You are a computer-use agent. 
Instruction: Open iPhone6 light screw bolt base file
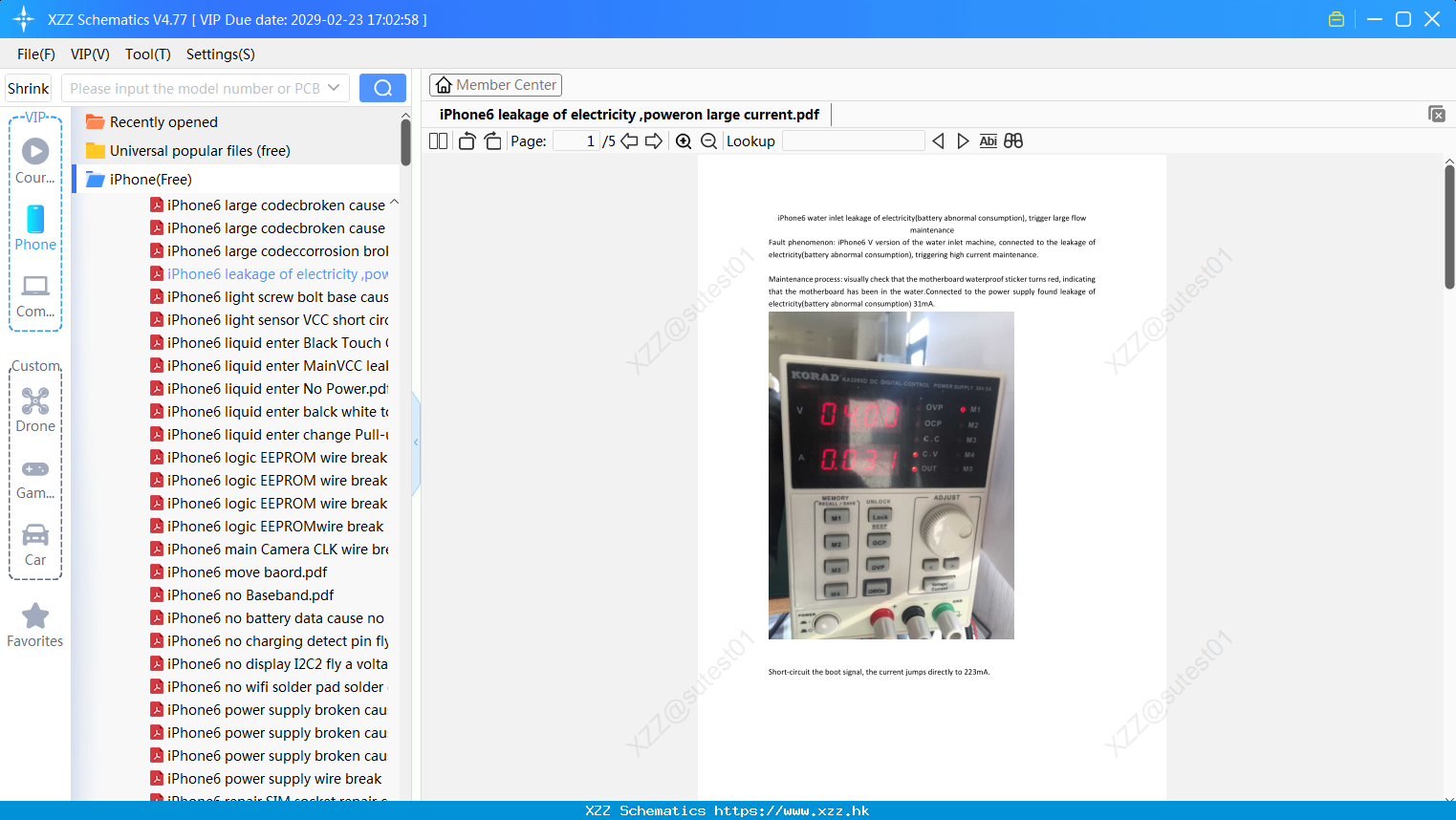tap(270, 297)
